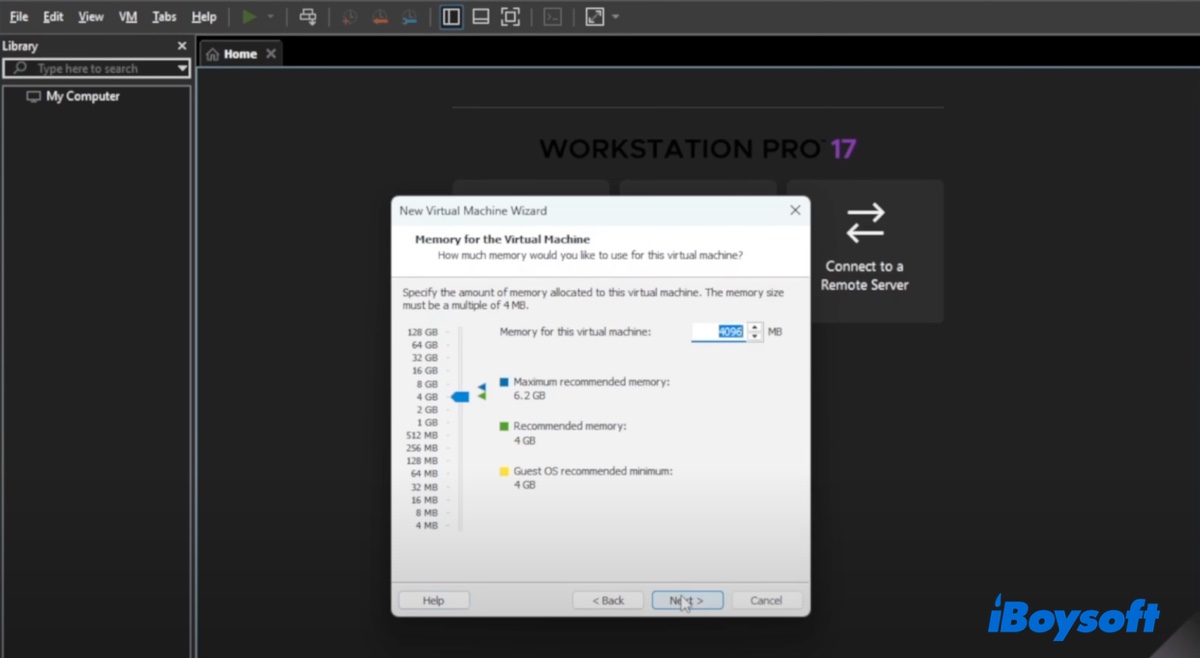Click the Next button in wizard
This screenshot has height=658, width=1200.
tap(687, 600)
